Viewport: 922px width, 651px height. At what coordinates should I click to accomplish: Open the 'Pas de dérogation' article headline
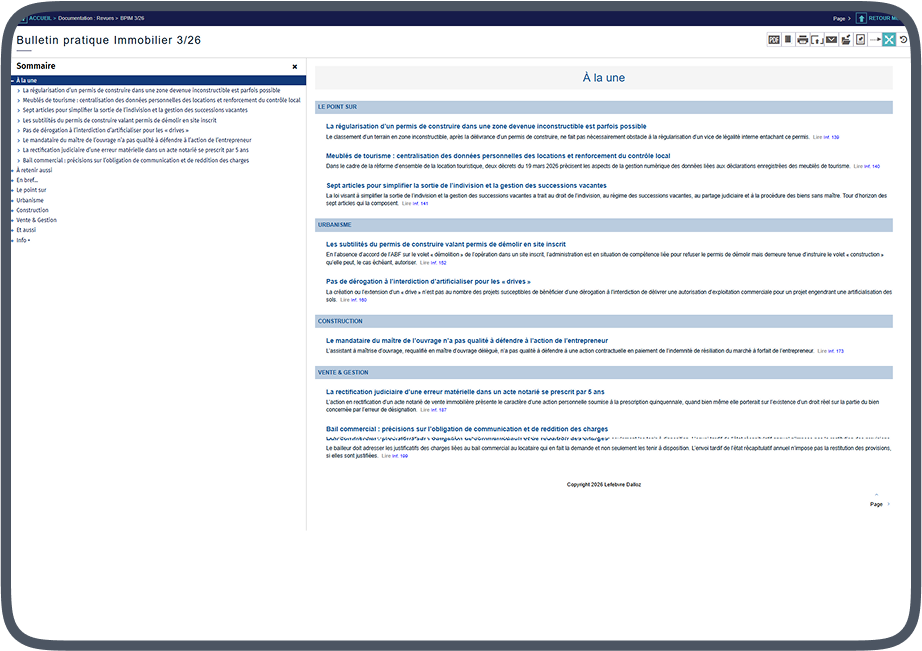pos(428,282)
